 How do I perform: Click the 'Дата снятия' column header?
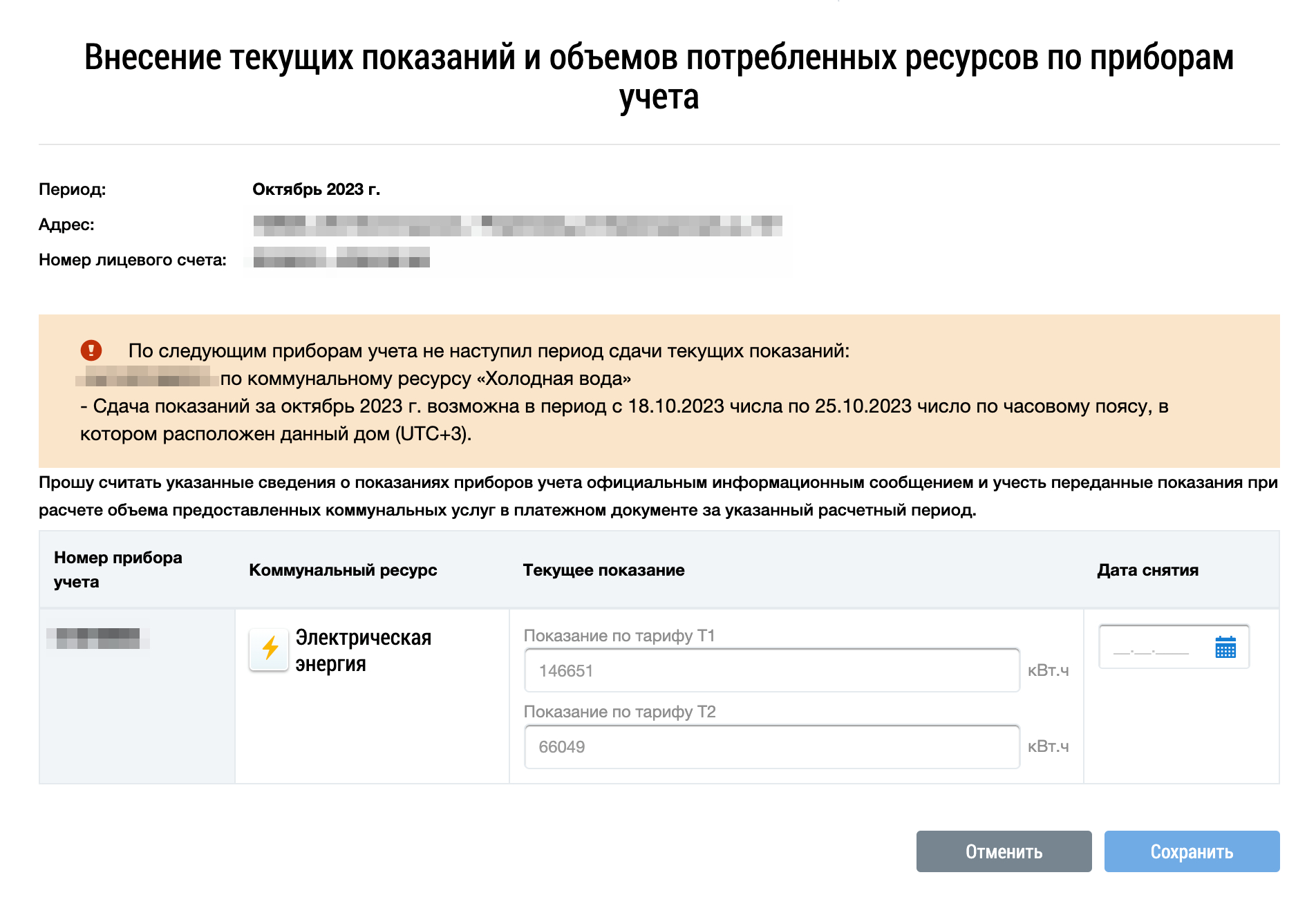click(1147, 570)
